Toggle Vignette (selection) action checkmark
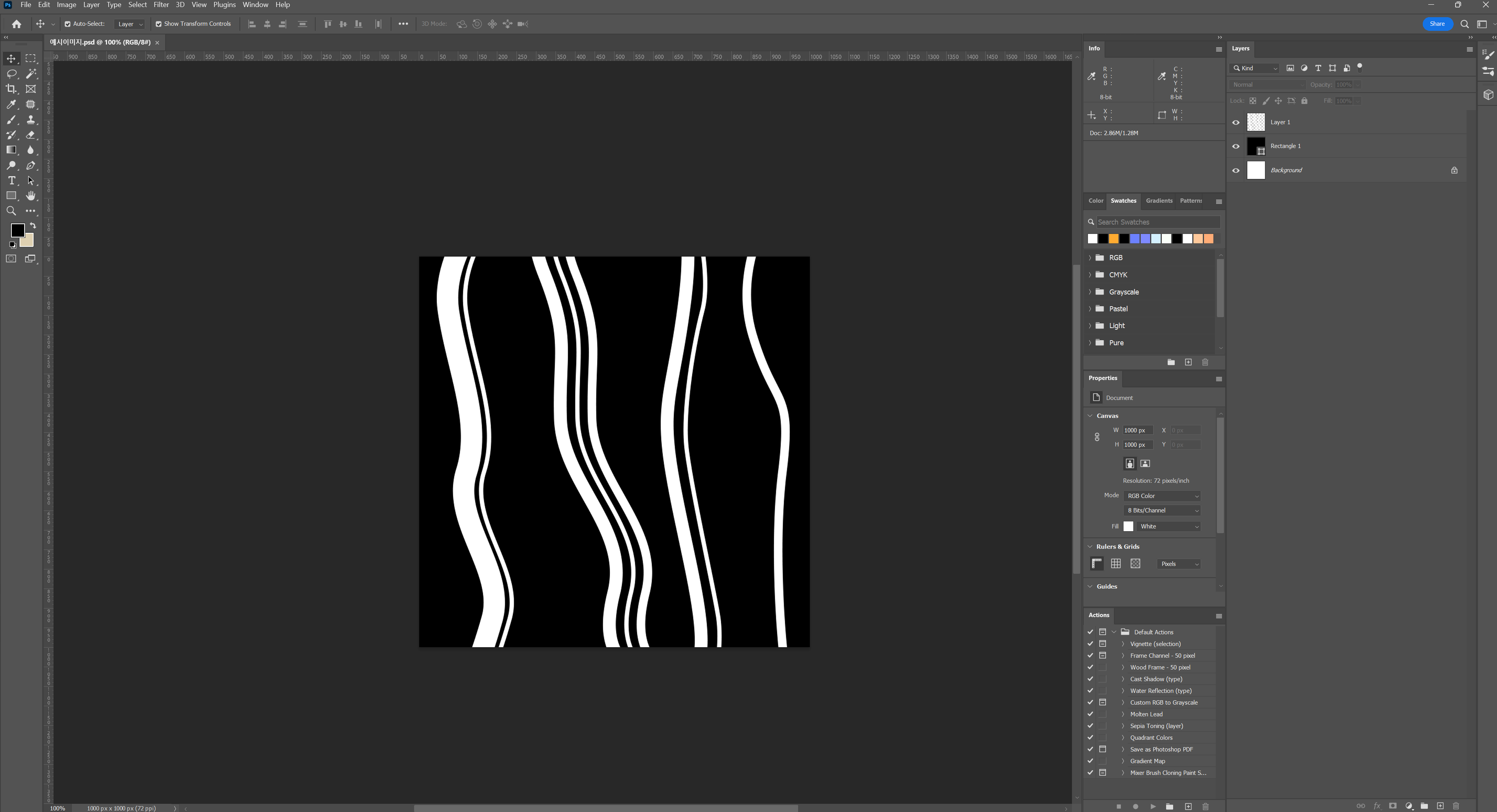1497x812 pixels. click(1090, 644)
